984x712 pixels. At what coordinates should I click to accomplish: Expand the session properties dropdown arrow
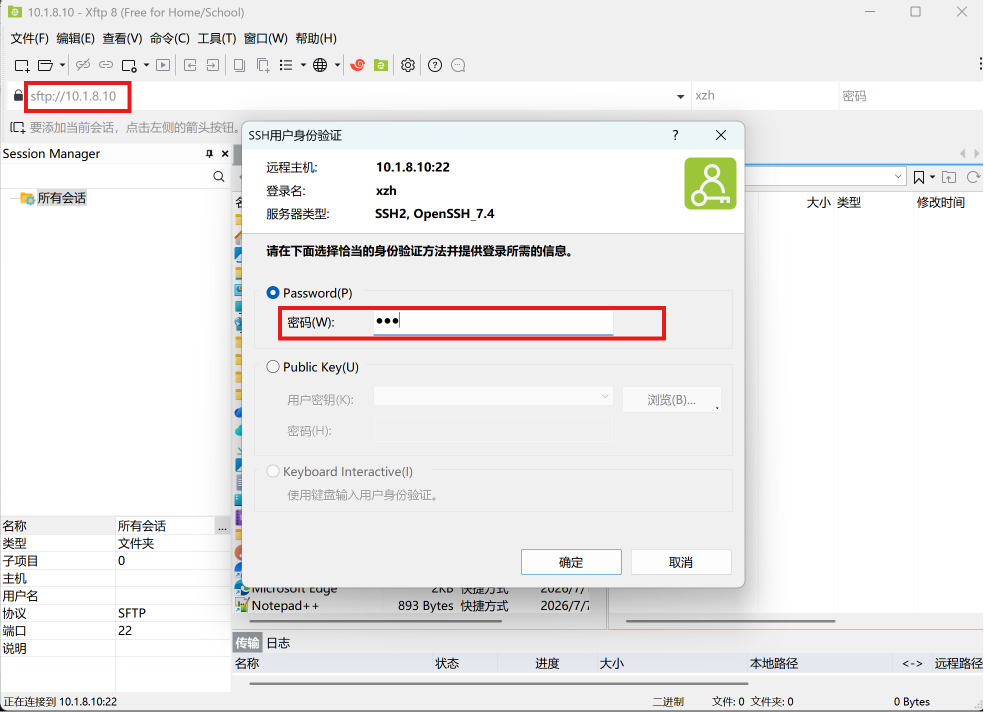(x=146, y=65)
